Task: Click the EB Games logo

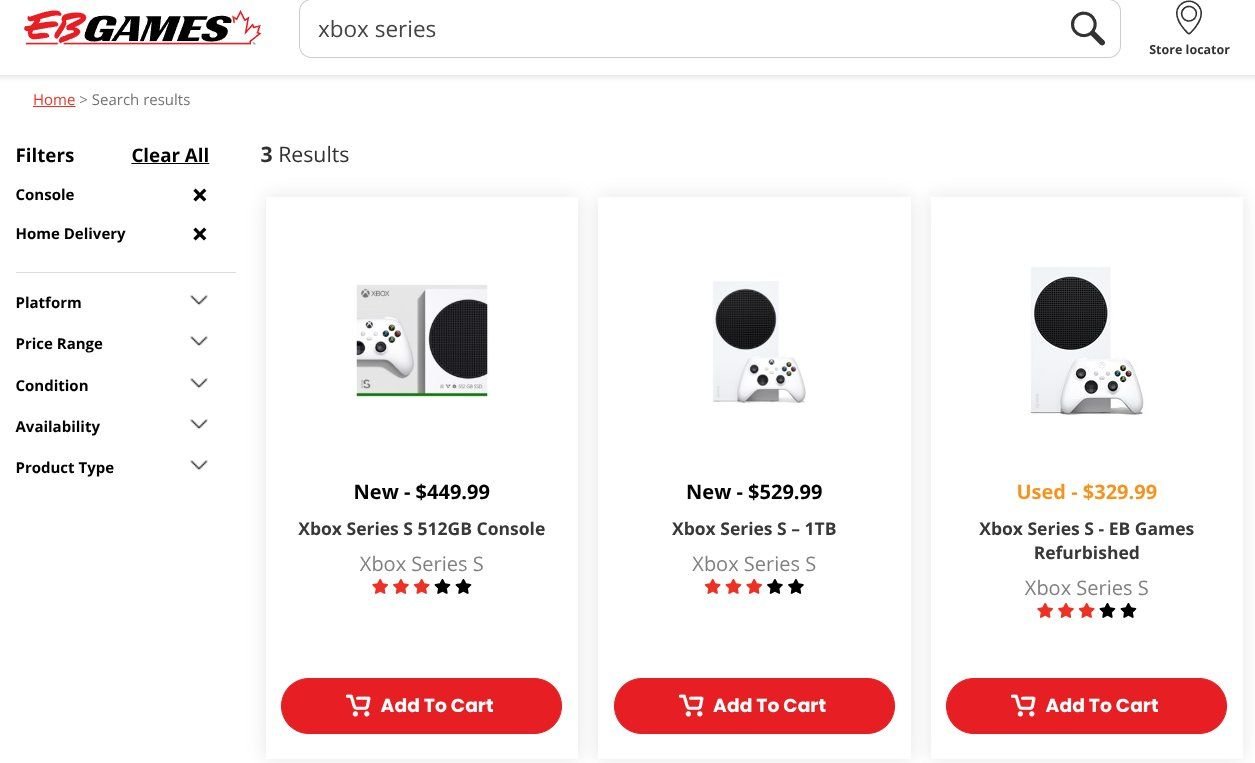Action: click(x=142, y=28)
